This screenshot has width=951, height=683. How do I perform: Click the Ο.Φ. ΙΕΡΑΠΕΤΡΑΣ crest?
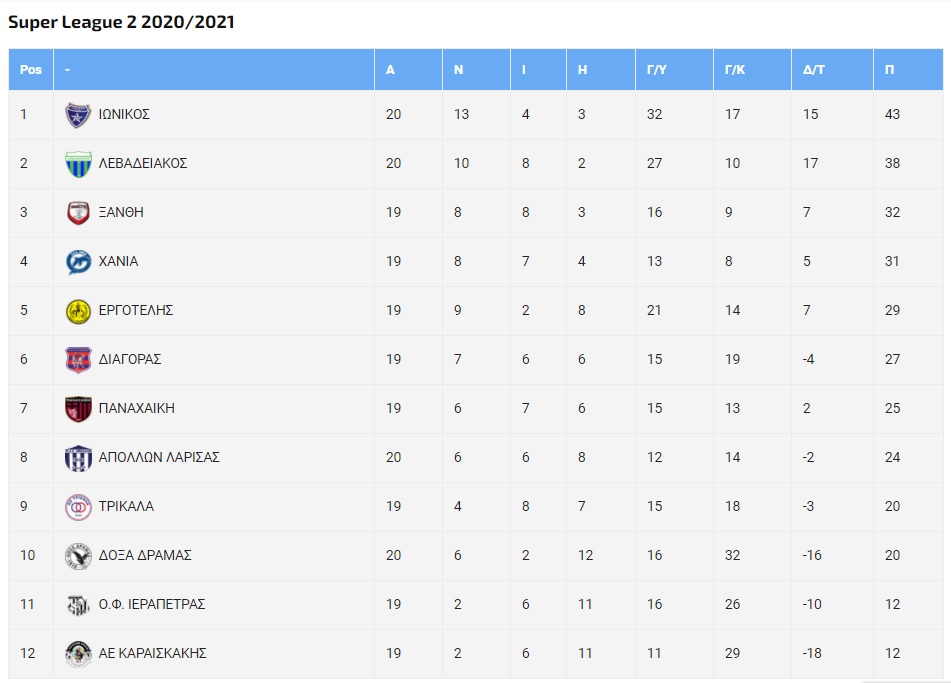click(78, 605)
